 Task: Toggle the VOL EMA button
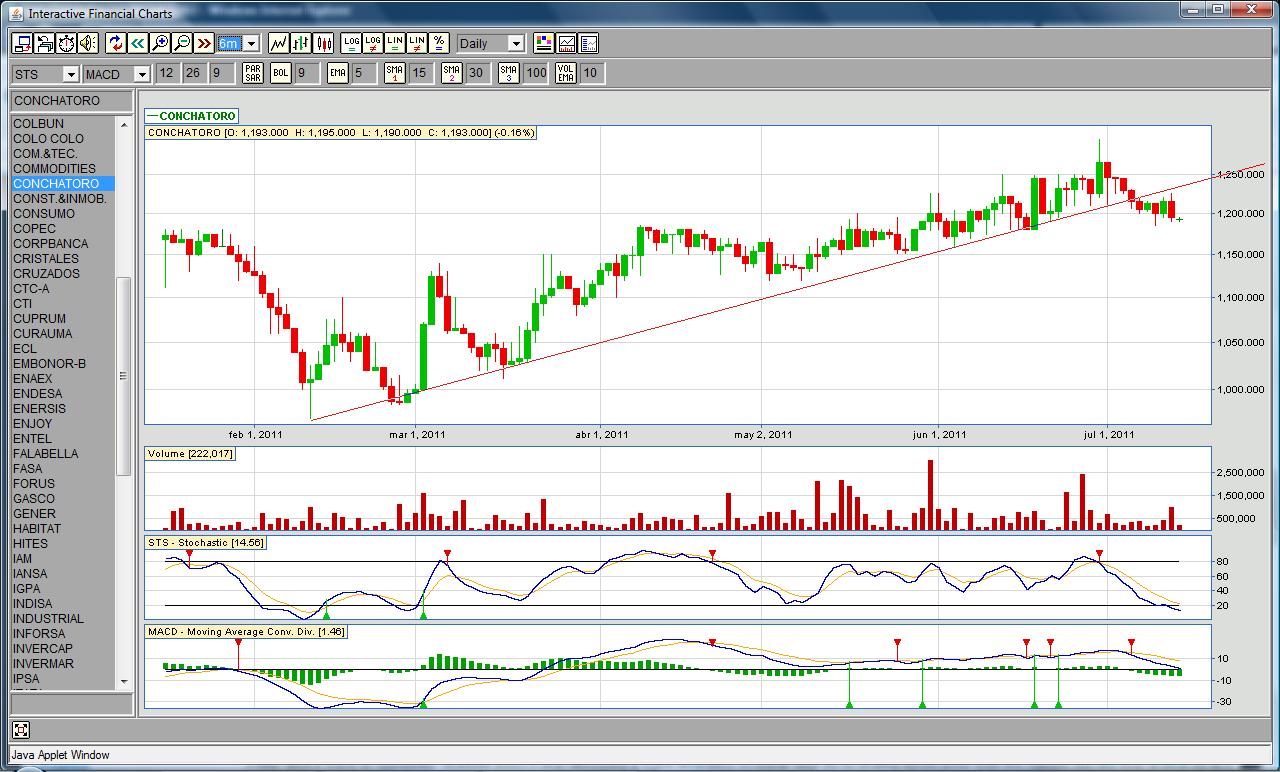click(x=566, y=73)
